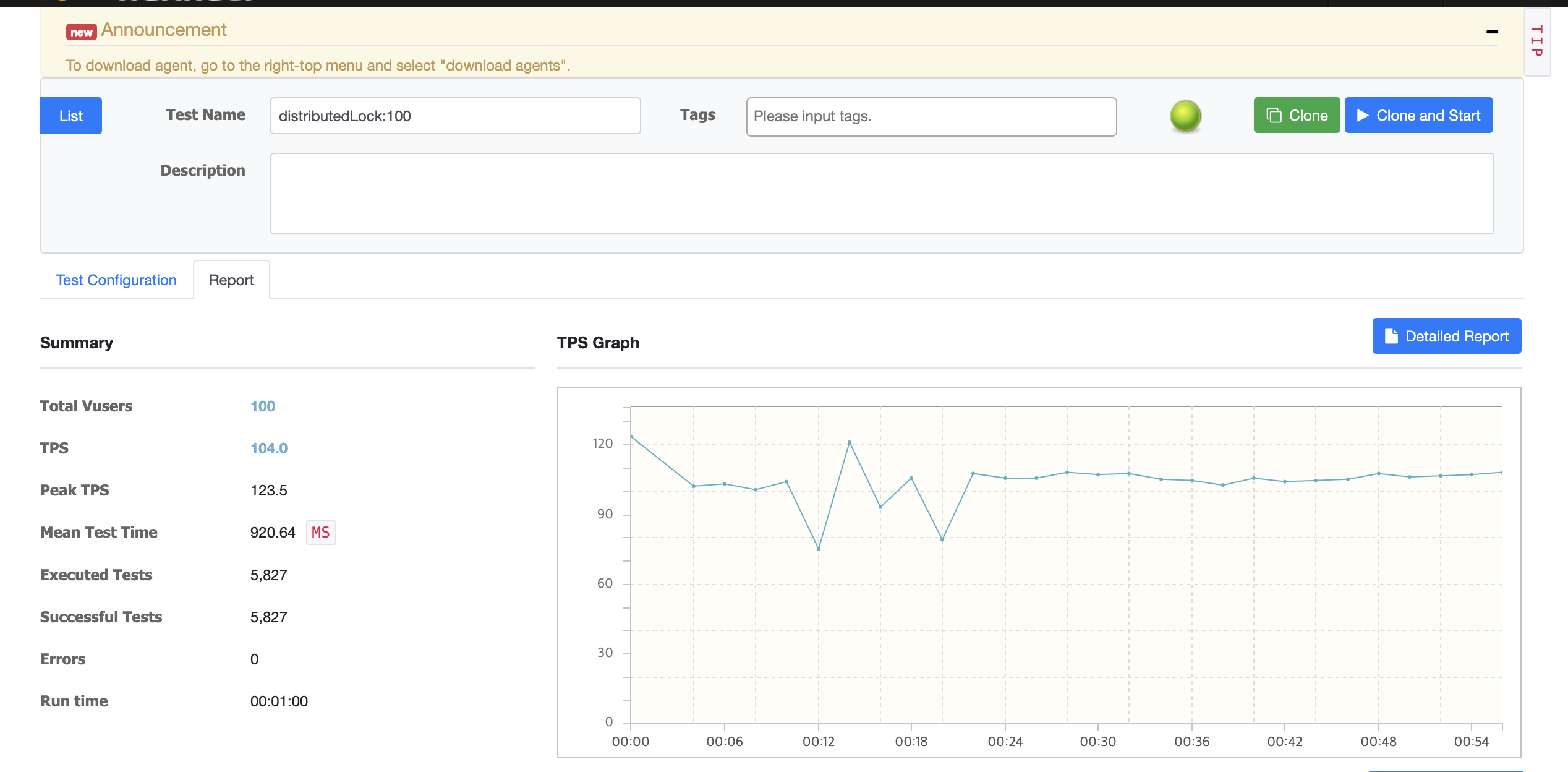Screen dimensions: 1568x772
Task: Focus the Tags input field
Action: tap(931, 116)
